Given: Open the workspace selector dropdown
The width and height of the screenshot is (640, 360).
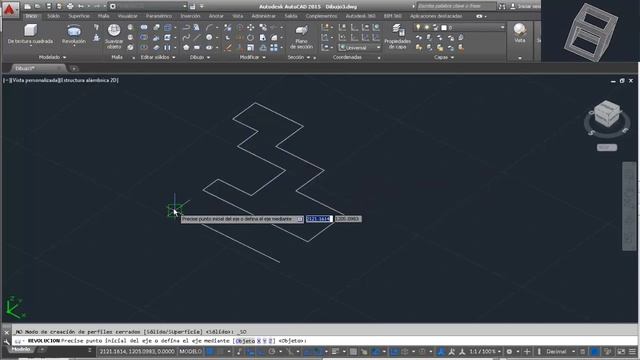Looking at the screenshot, I should click(x=149, y=6).
